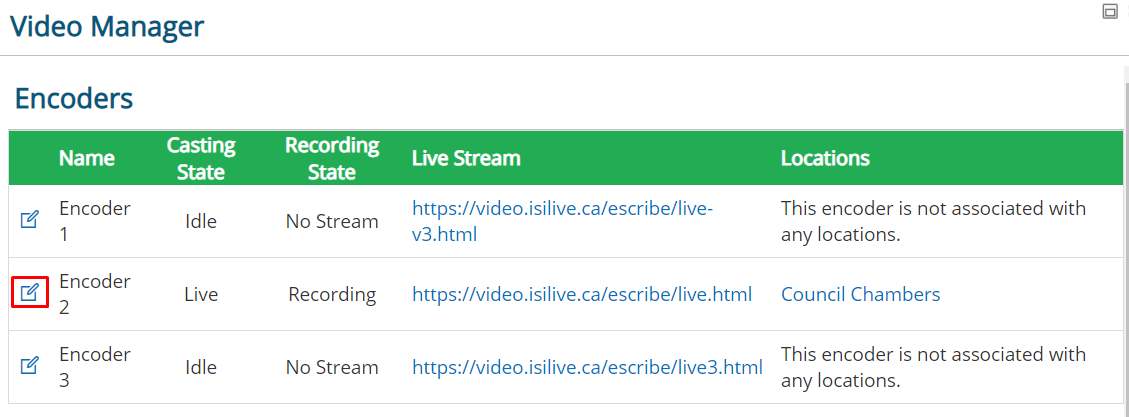Select the Casting State column header
The image size is (1129, 417).
point(201,158)
